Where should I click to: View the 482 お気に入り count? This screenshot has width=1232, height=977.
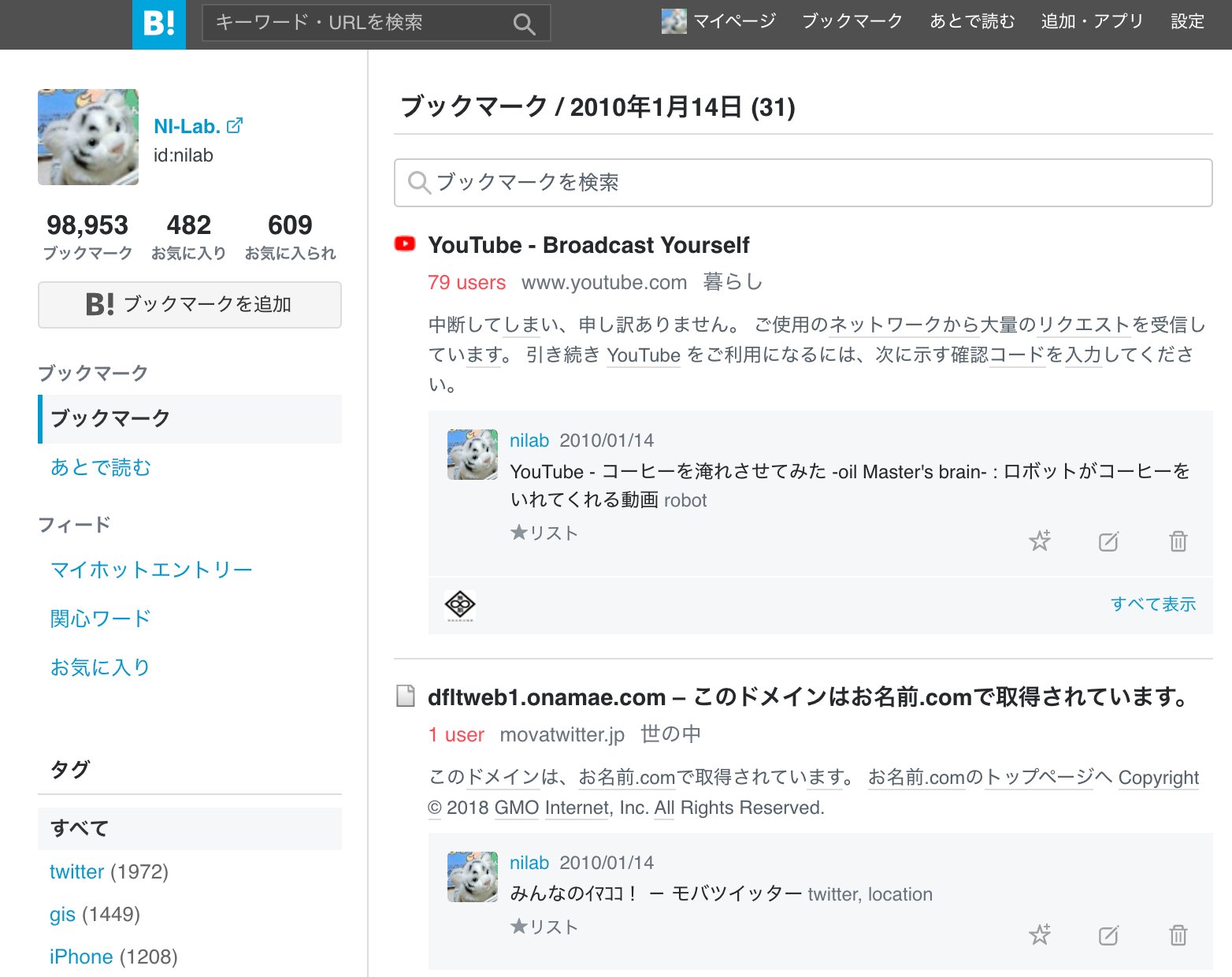click(189, 236)
